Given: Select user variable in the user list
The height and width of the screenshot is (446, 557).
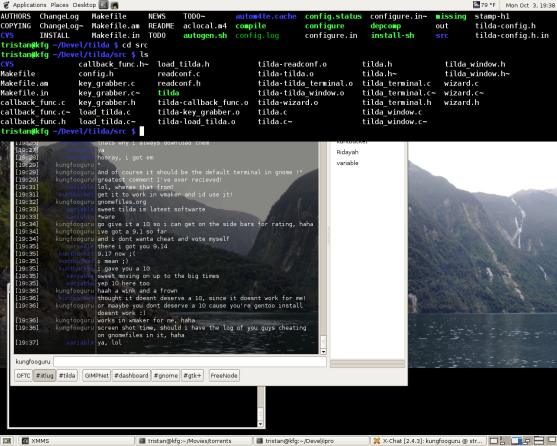Looking at the screenshot, I should coord(347,163).
